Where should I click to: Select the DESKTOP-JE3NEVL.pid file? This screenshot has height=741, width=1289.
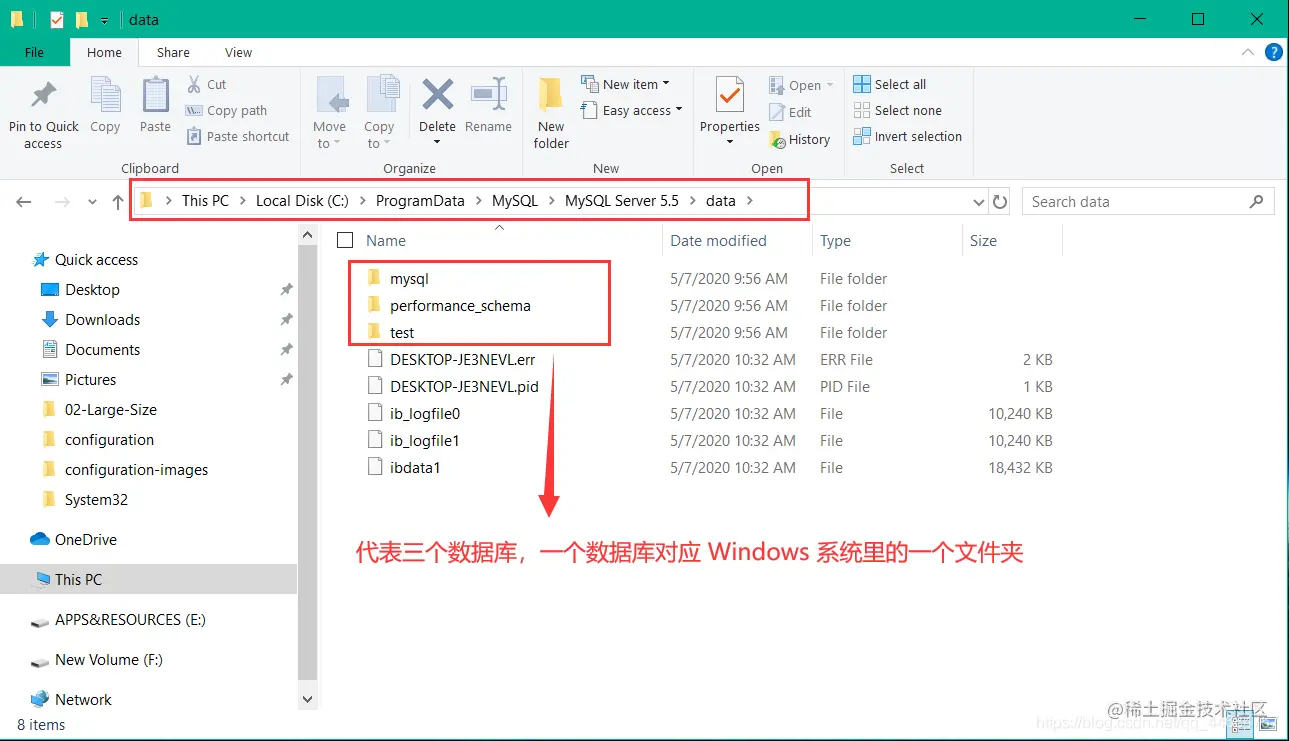[464, 387]
